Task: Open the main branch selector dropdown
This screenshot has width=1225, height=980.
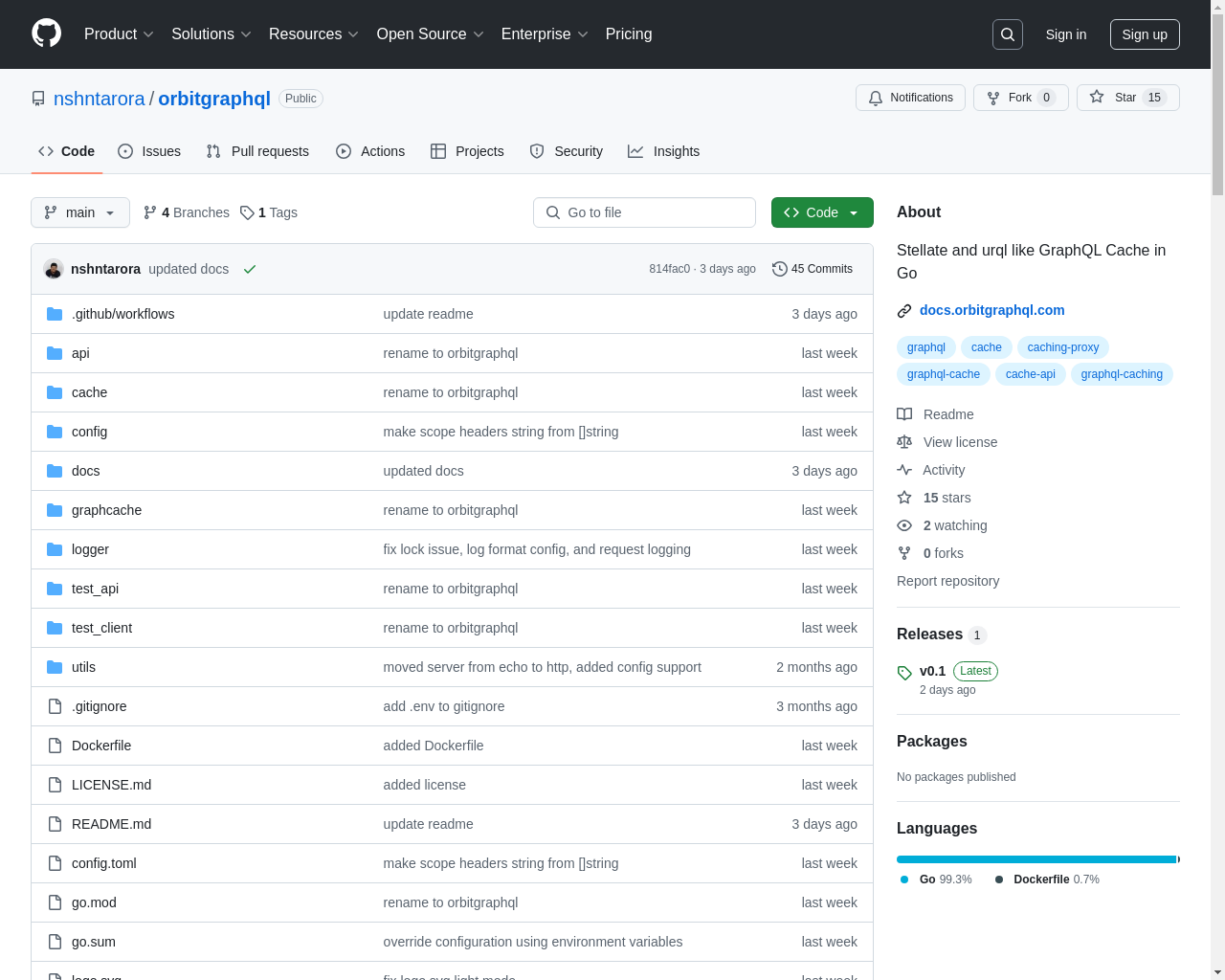Action: pyautogui.click(x=80, y=212)
